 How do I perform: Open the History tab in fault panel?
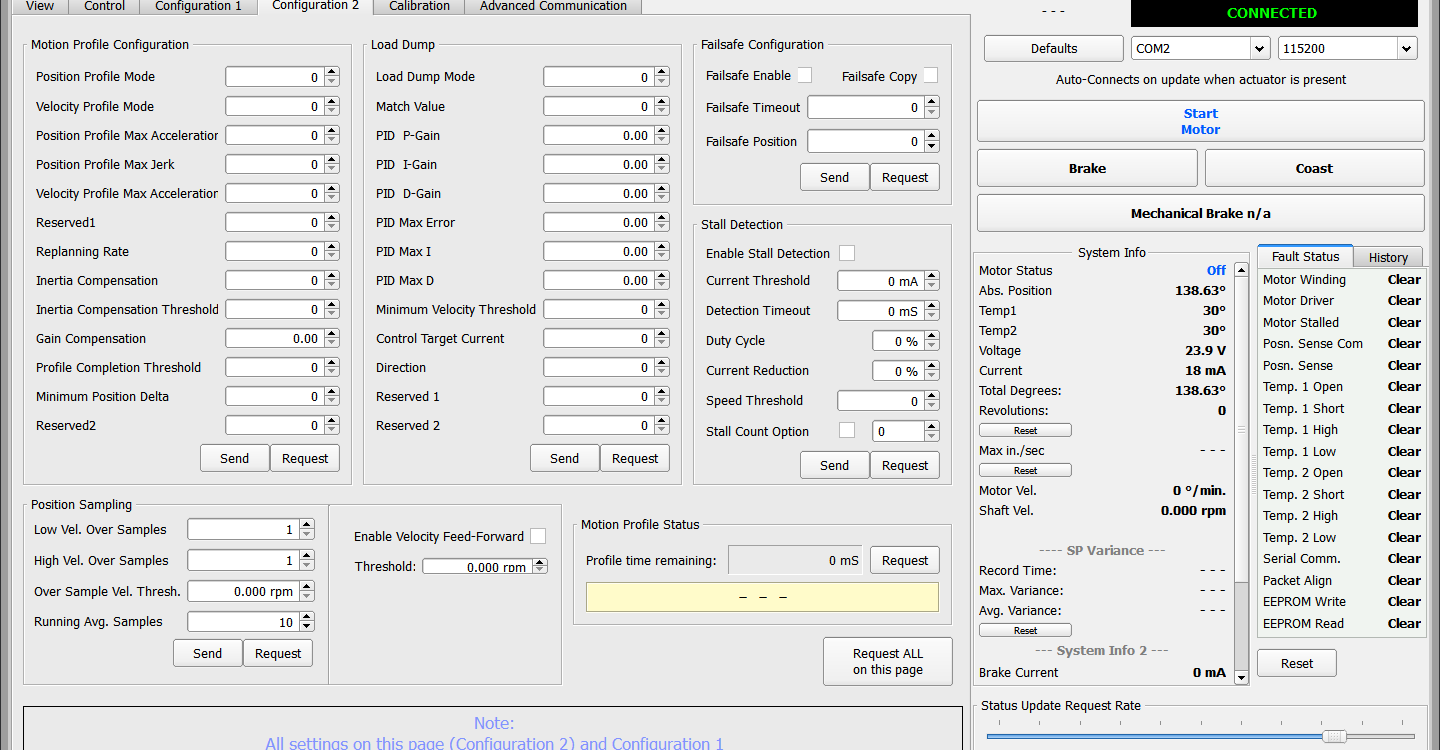click(x=1388, y=257)
